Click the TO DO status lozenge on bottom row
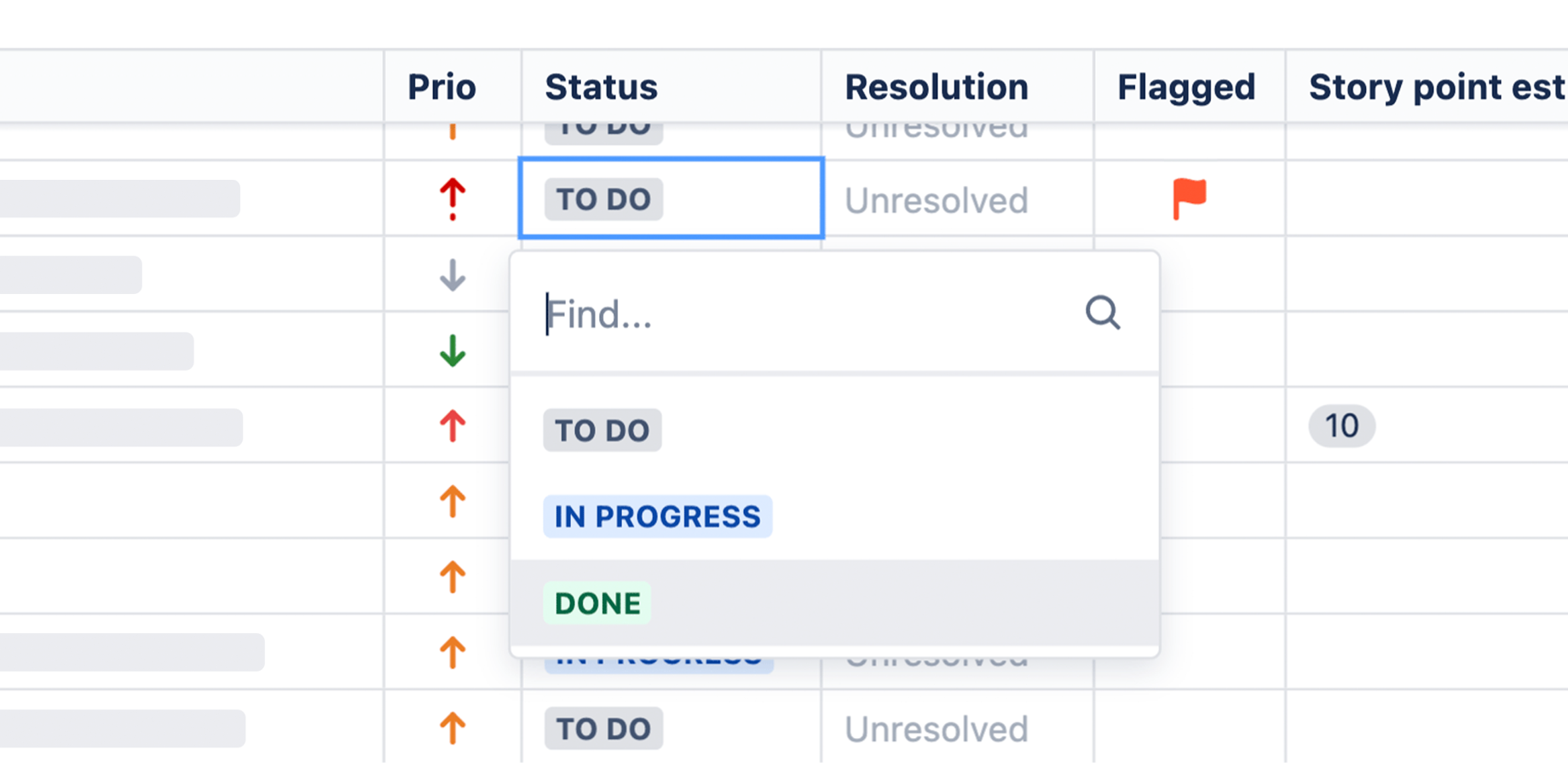The width and height of the screenshot is (1568, 767). tap(602, 729)
